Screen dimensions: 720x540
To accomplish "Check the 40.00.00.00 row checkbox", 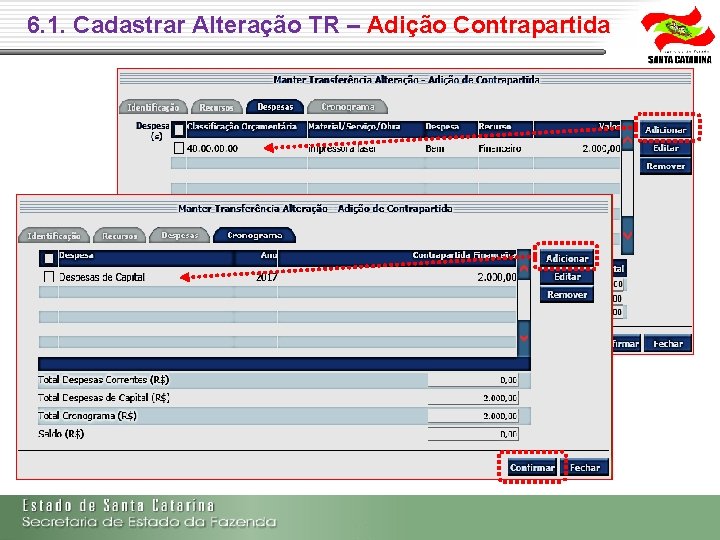I will click(x=179, y=148).
